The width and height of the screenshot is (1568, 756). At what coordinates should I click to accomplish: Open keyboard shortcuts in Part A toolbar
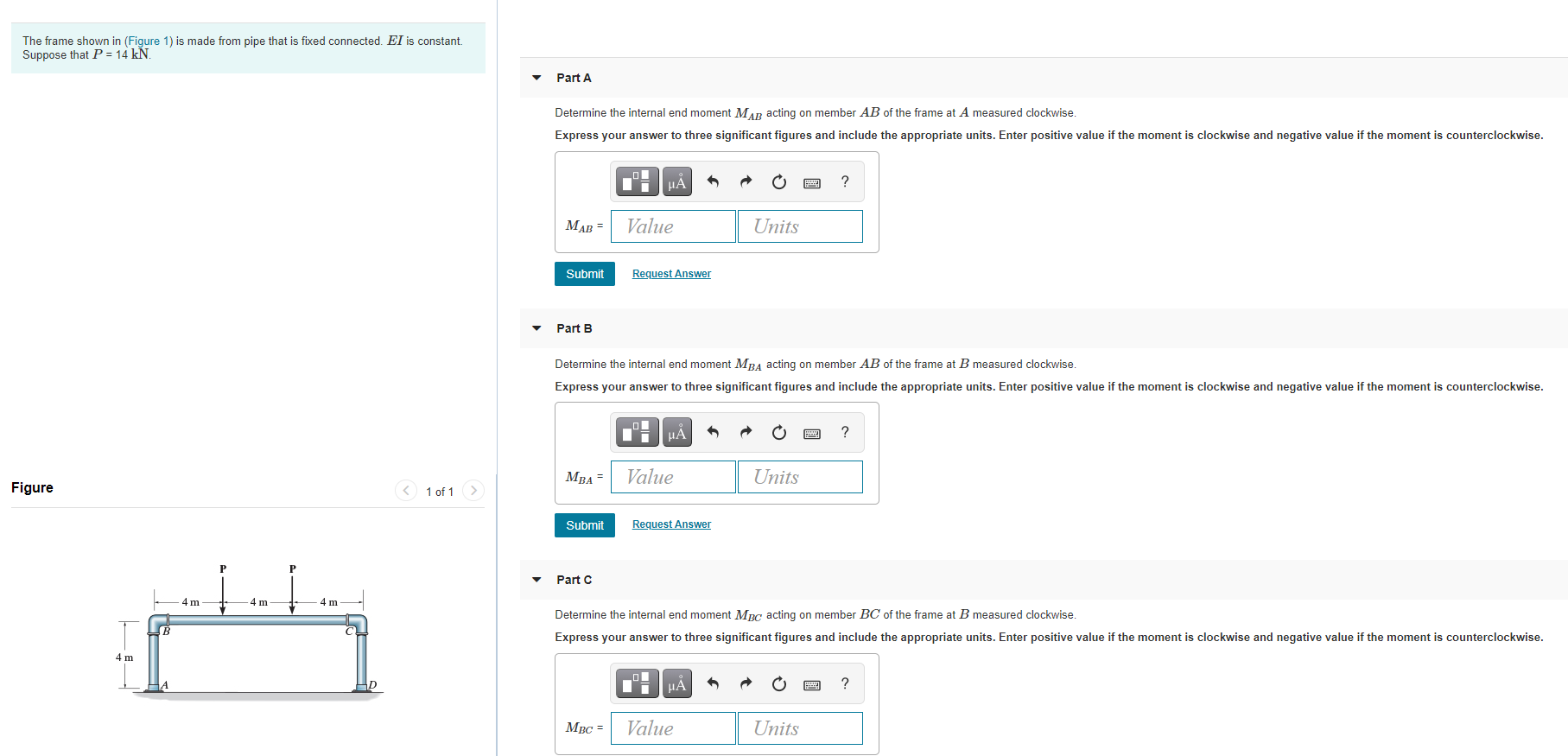tap(812, 182)
